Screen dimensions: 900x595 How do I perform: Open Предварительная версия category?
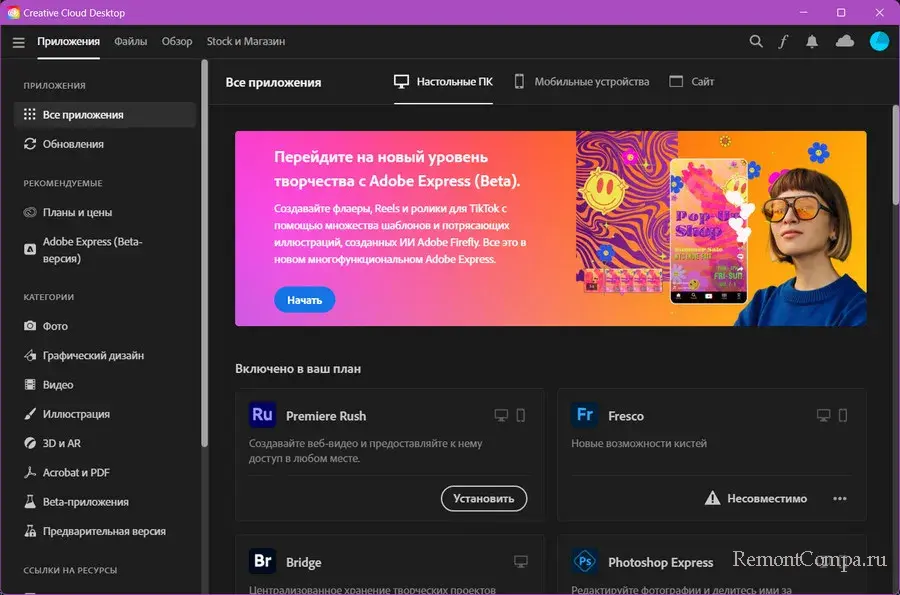104,531
